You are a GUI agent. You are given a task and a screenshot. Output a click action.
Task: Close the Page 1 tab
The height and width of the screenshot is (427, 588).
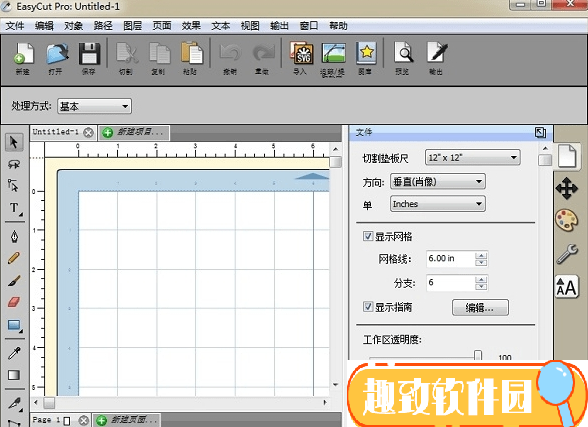[84, 420]
